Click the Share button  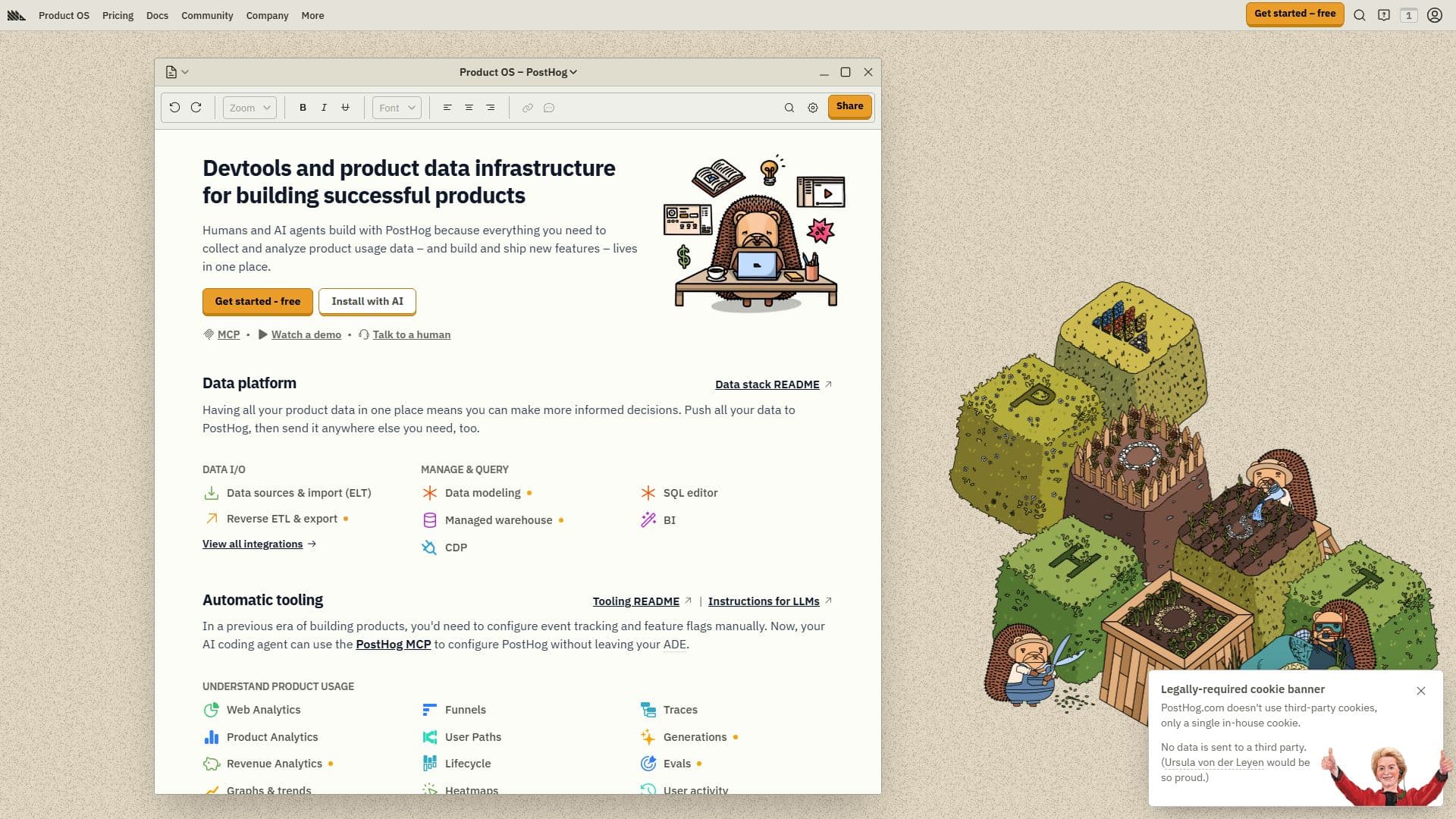click(x=849, y=107)
